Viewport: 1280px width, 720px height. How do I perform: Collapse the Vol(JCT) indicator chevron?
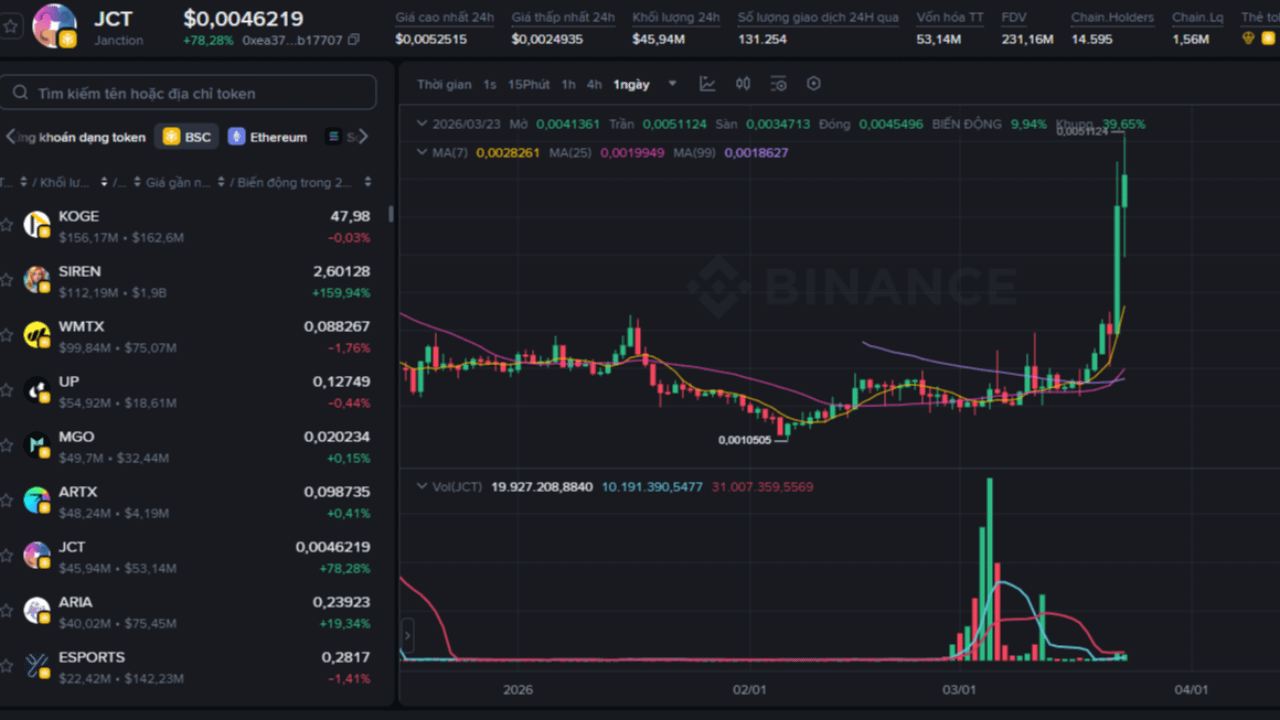click(x=423, y=486)
